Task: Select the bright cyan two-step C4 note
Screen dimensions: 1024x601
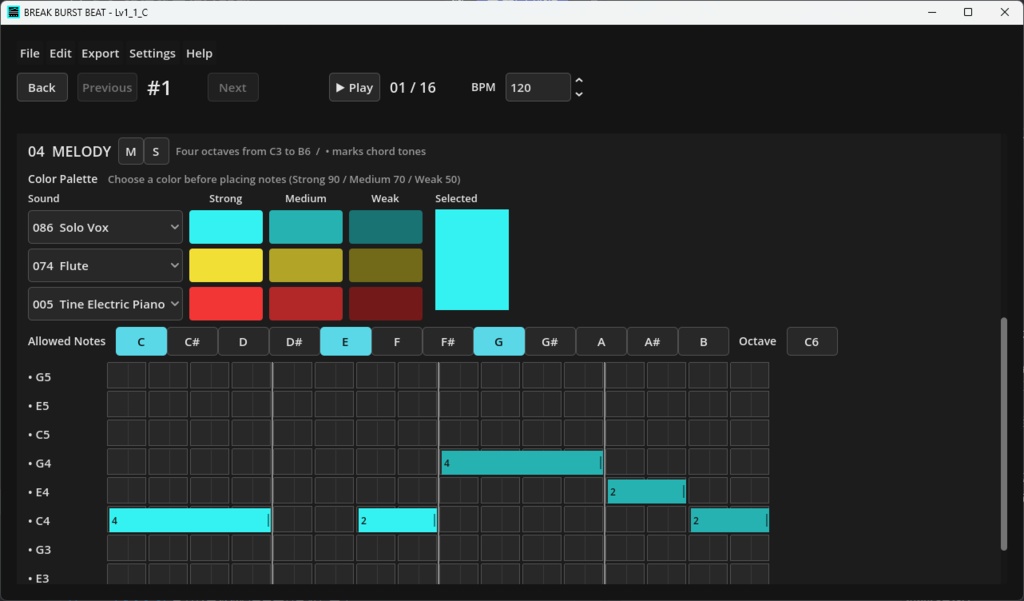Action: [398, 520]
